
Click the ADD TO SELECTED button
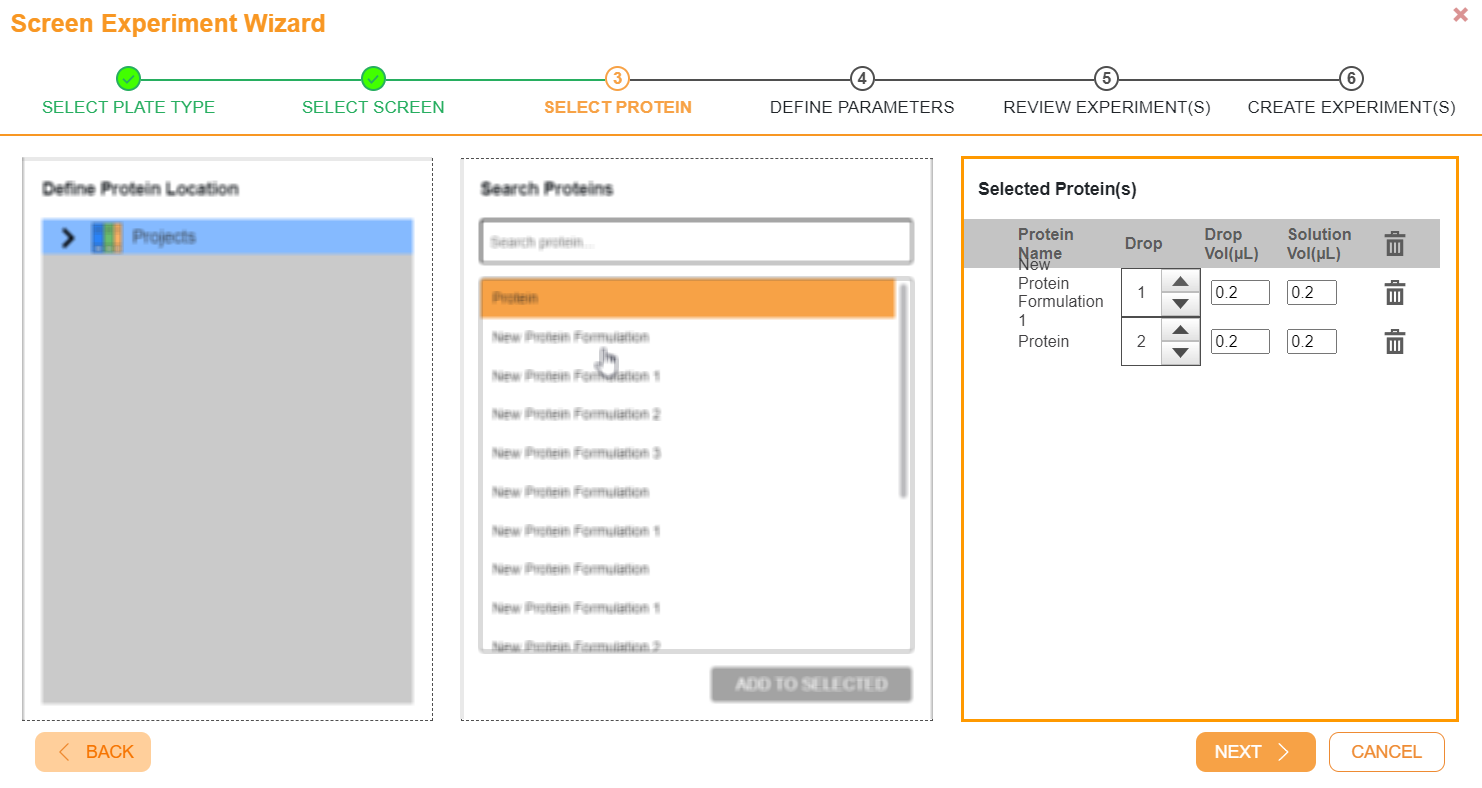810,684
